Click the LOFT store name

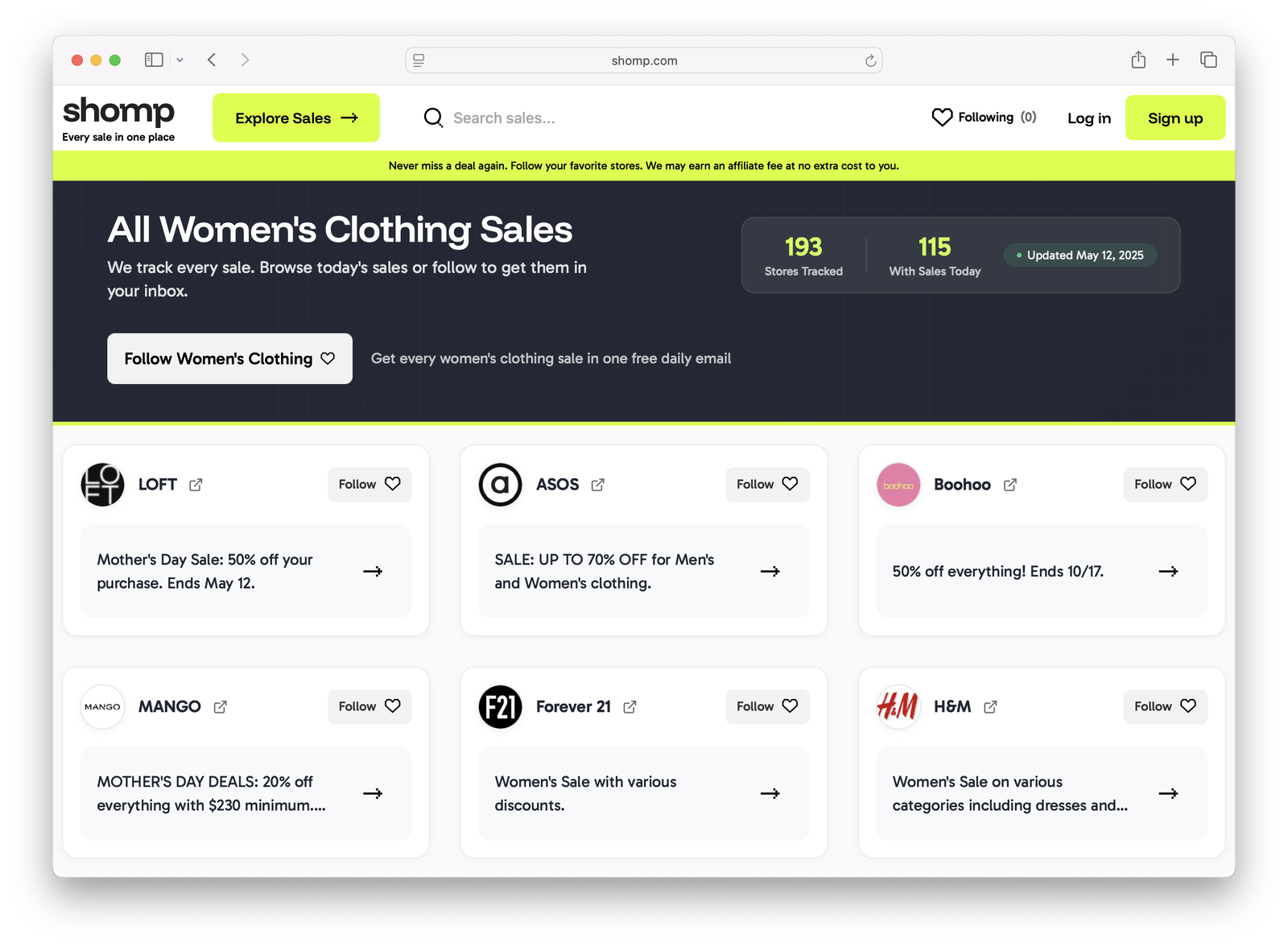pos(157,485)
